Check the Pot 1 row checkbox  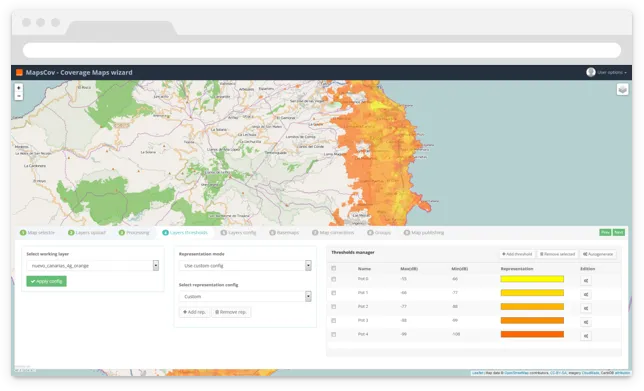tap(334, 293)
